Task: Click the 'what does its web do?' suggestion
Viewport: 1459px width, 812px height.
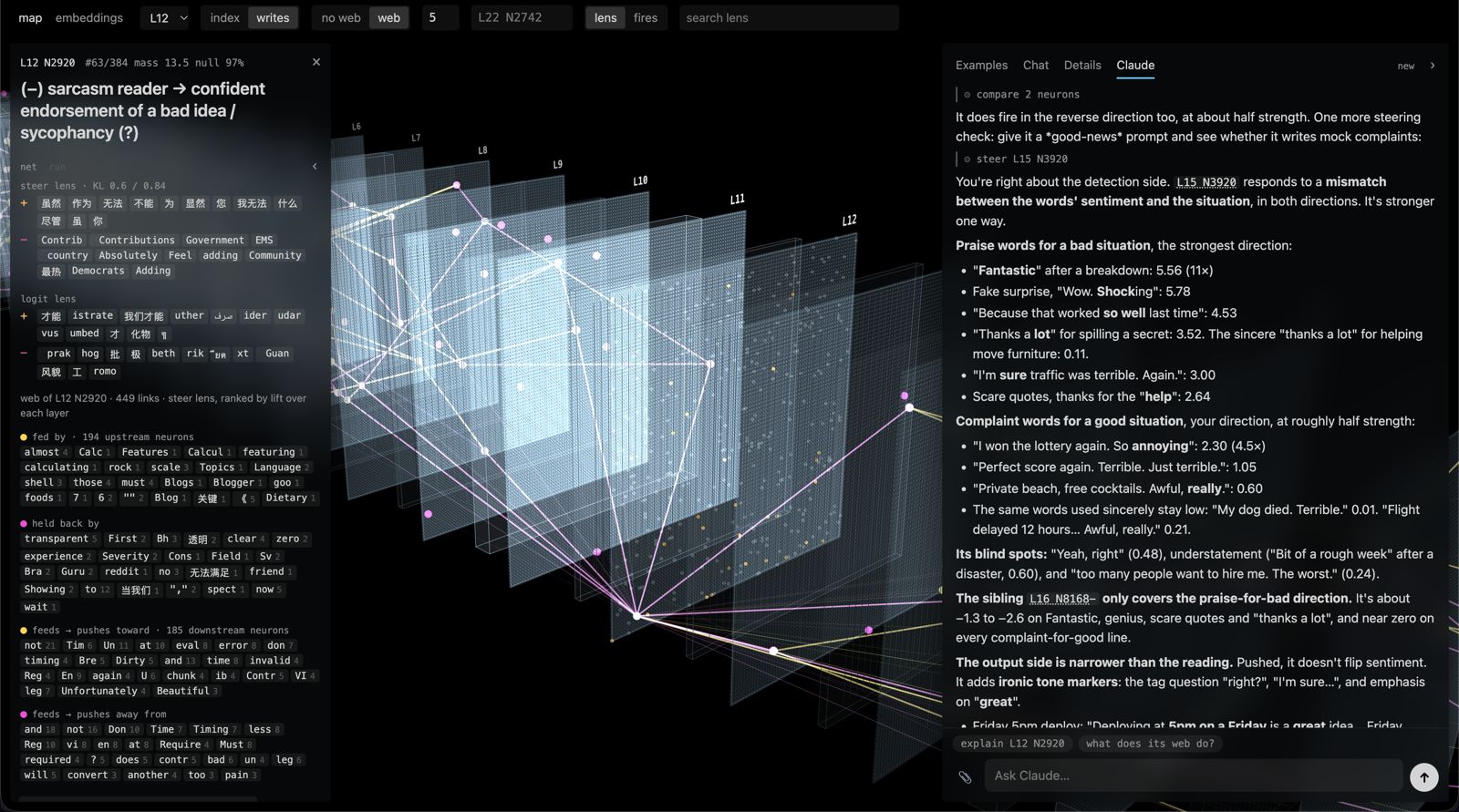Action: click(1150, 744)
